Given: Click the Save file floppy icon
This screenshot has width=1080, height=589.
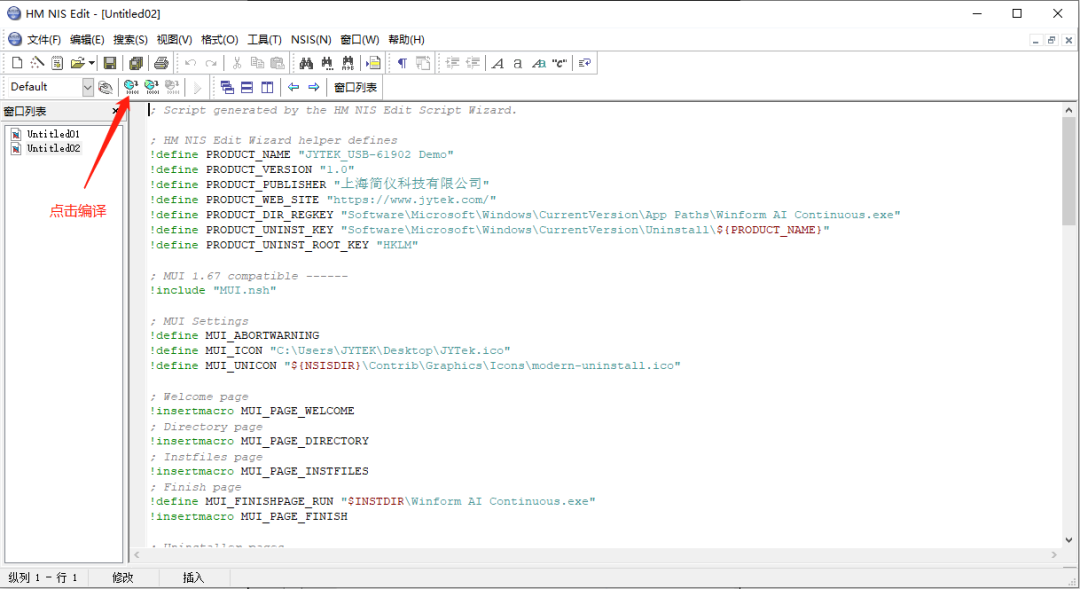Looking at the screenshot, I should click(x=110, y=63).
